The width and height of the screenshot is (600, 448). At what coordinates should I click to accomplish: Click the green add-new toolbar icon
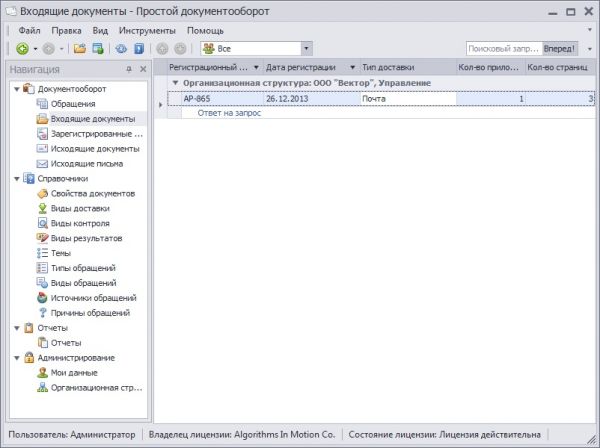(x=22, y=48)
